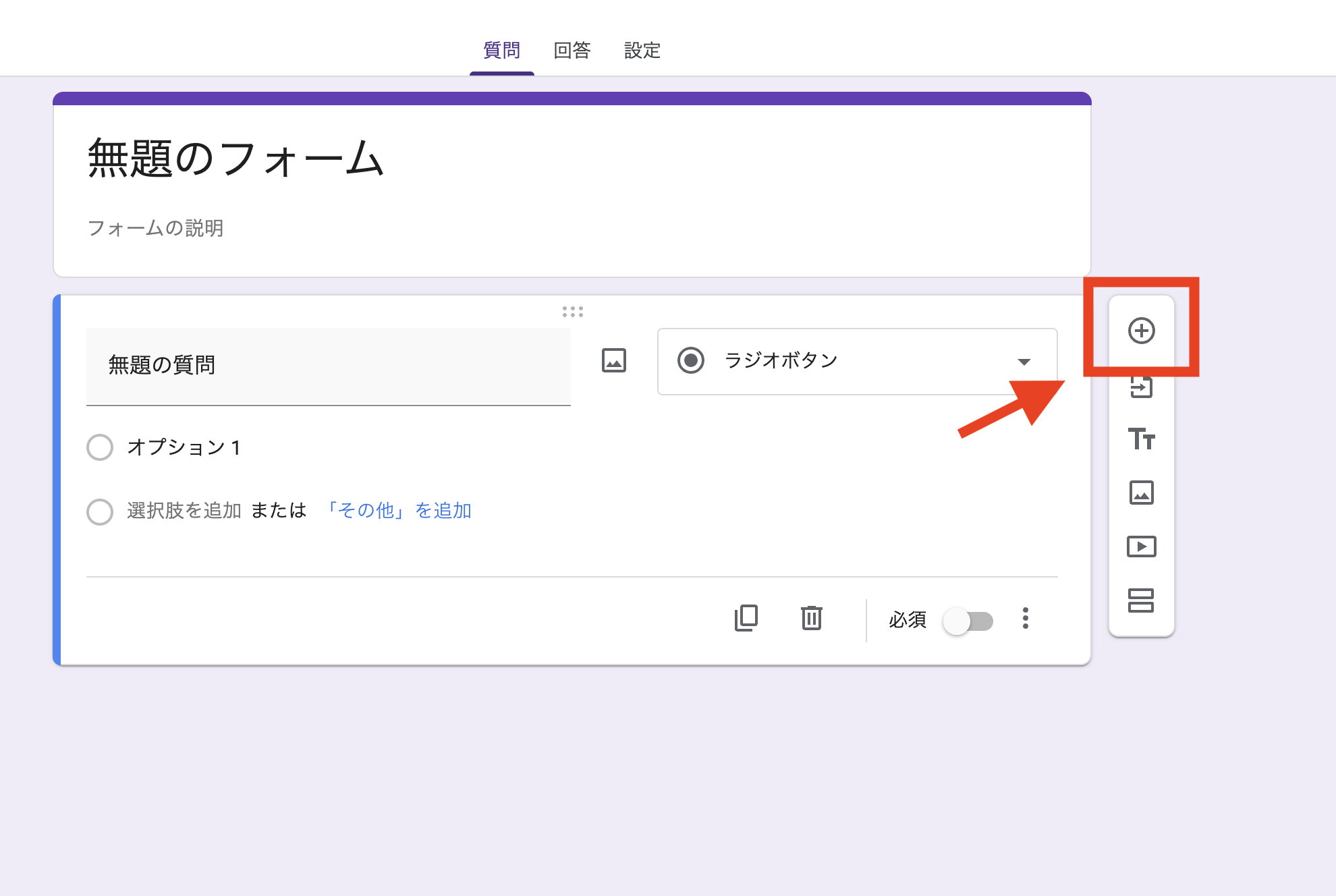
Task: Add video from the sidebar toolbar
Action: 1141,547
